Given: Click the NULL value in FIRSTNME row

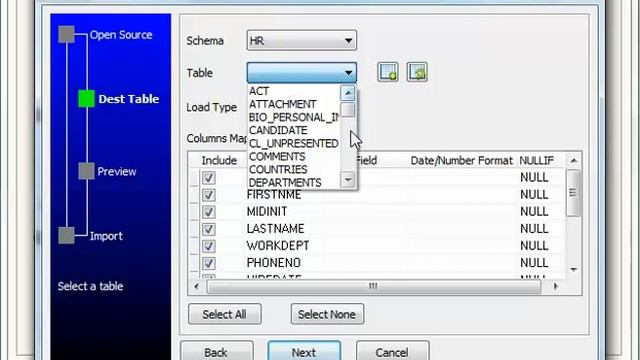Looking at the screenshot, I should point(534,195).
